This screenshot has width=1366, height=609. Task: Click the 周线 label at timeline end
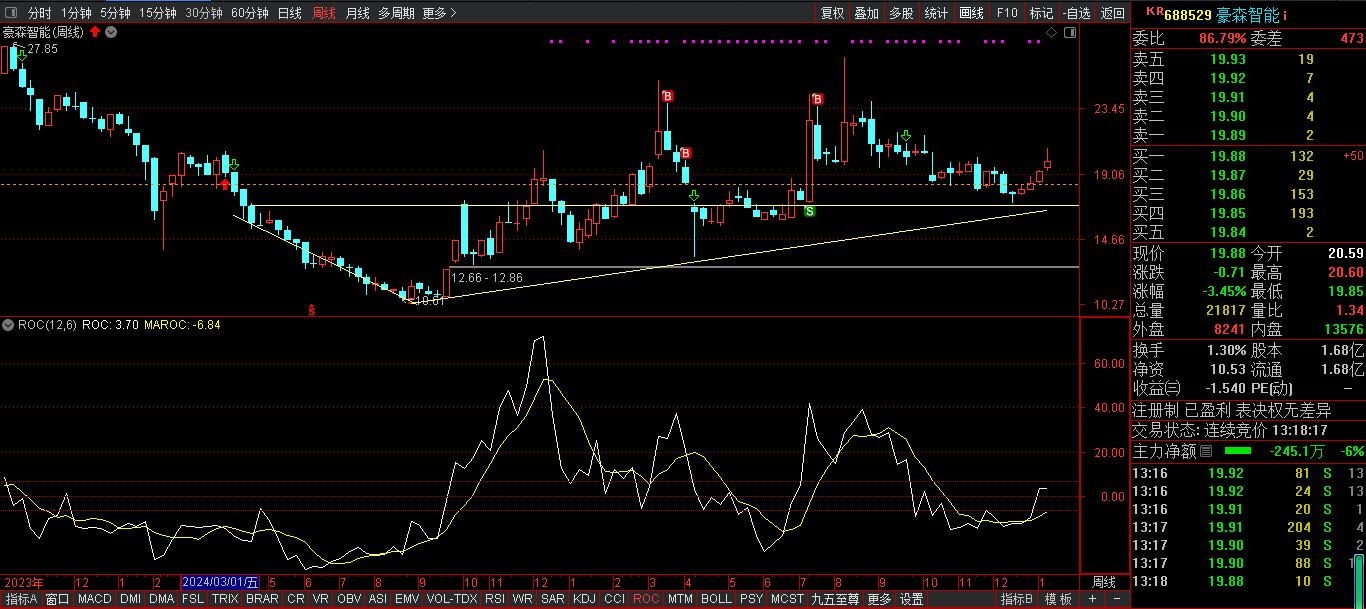(1104, 582)
